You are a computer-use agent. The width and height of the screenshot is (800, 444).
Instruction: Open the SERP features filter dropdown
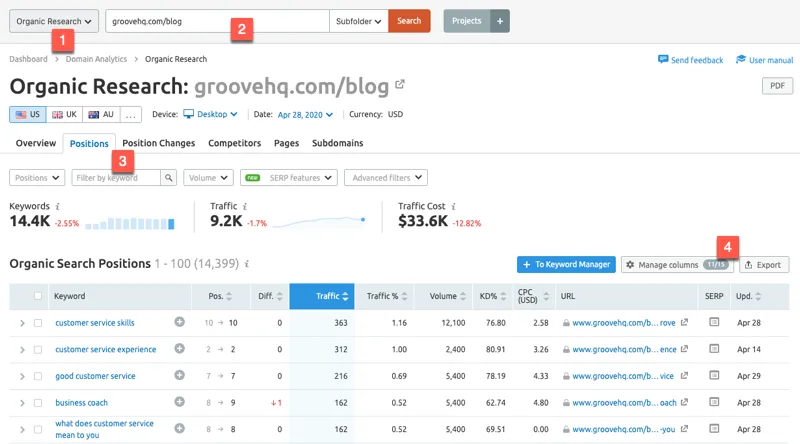point(289,178)
